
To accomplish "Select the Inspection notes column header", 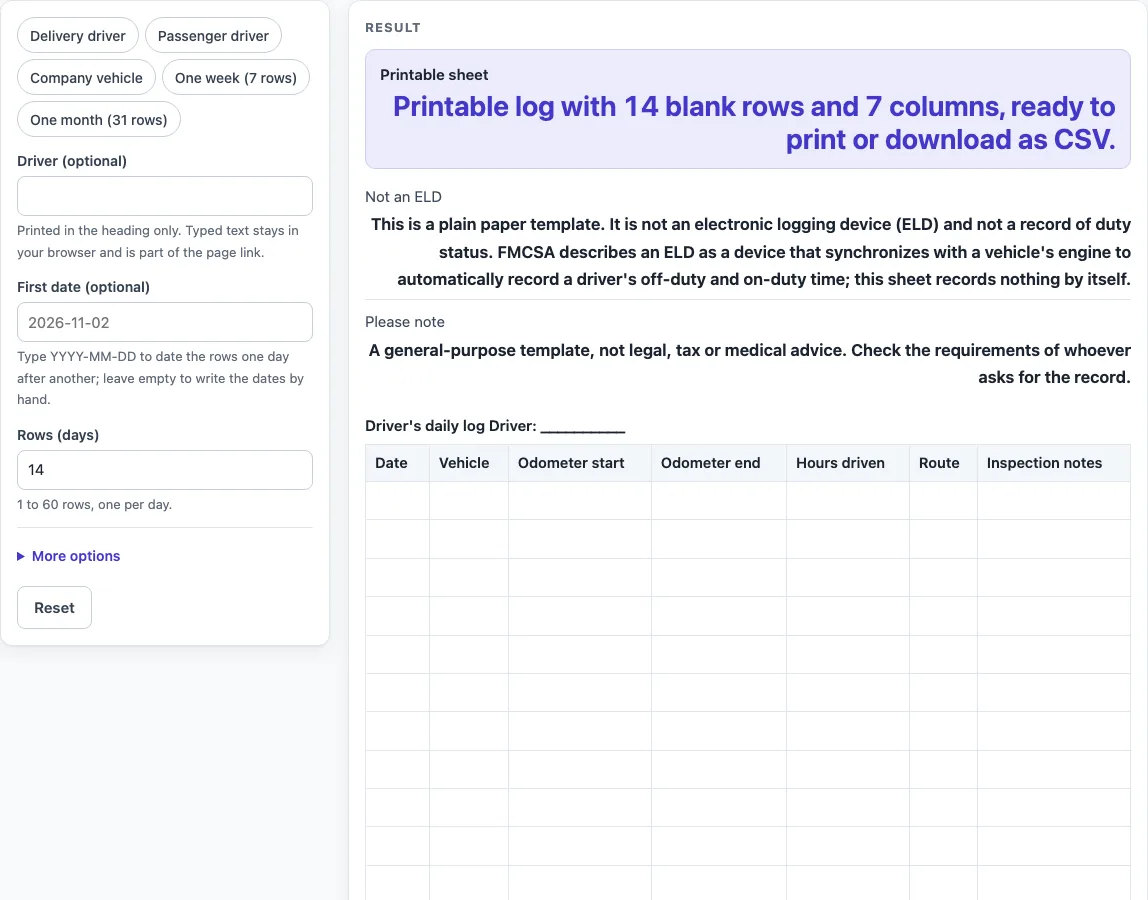I will (x=1054, y=463).
